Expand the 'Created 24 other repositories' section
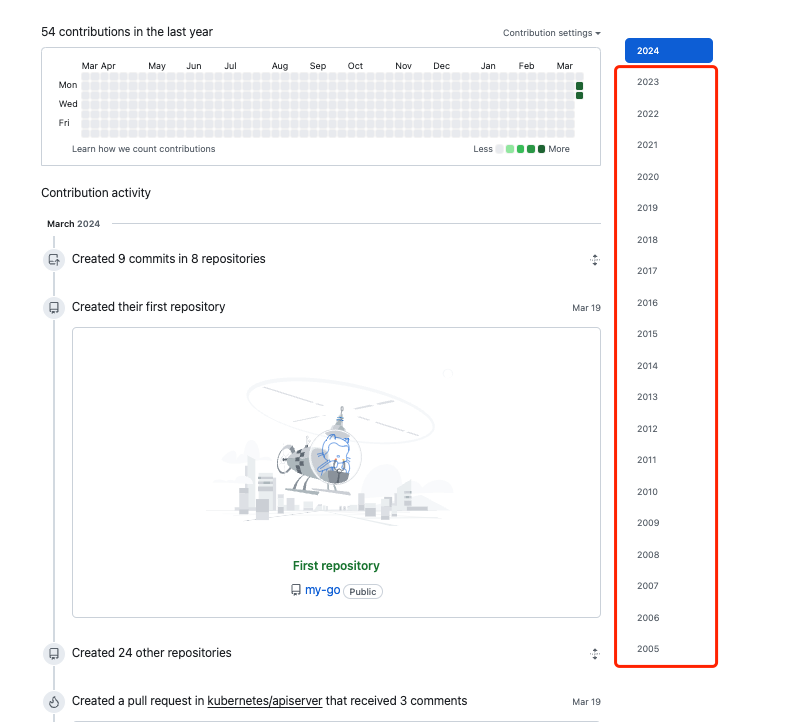 point(594,654)
